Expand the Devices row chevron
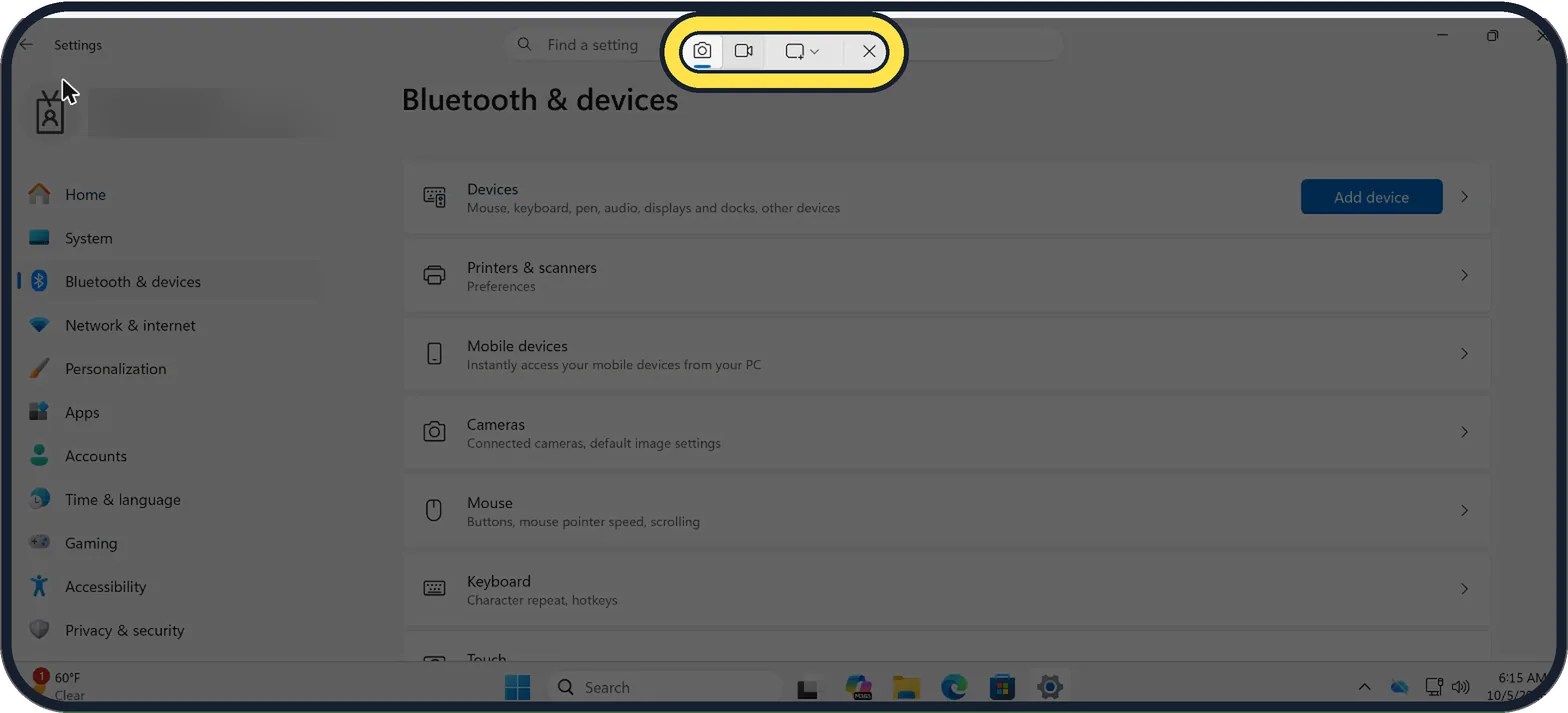Image resolution: width=1568 pixels, height=713 pixels. pos(1464,197)
